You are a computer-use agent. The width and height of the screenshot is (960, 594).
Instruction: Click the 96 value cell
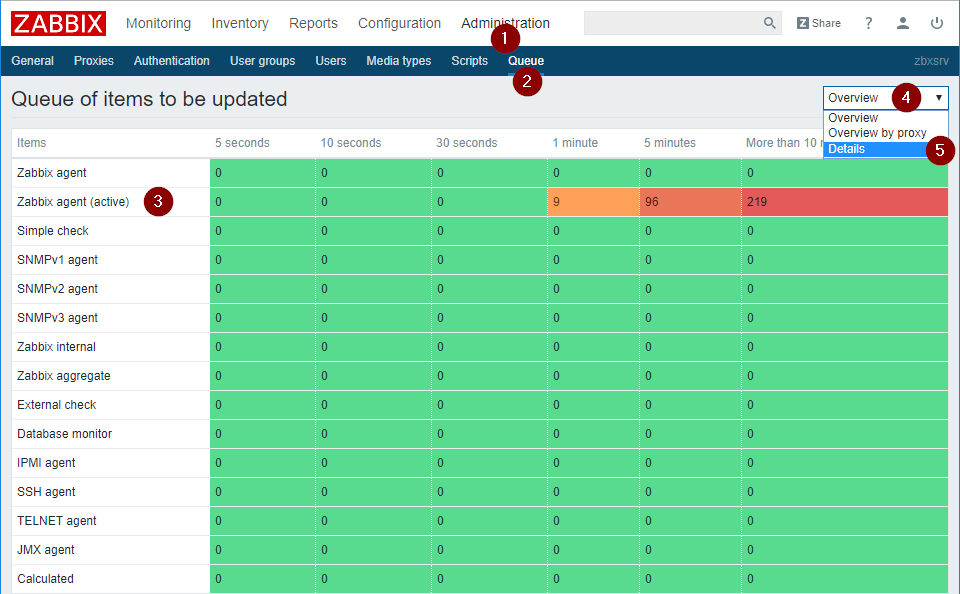(651, 202)
